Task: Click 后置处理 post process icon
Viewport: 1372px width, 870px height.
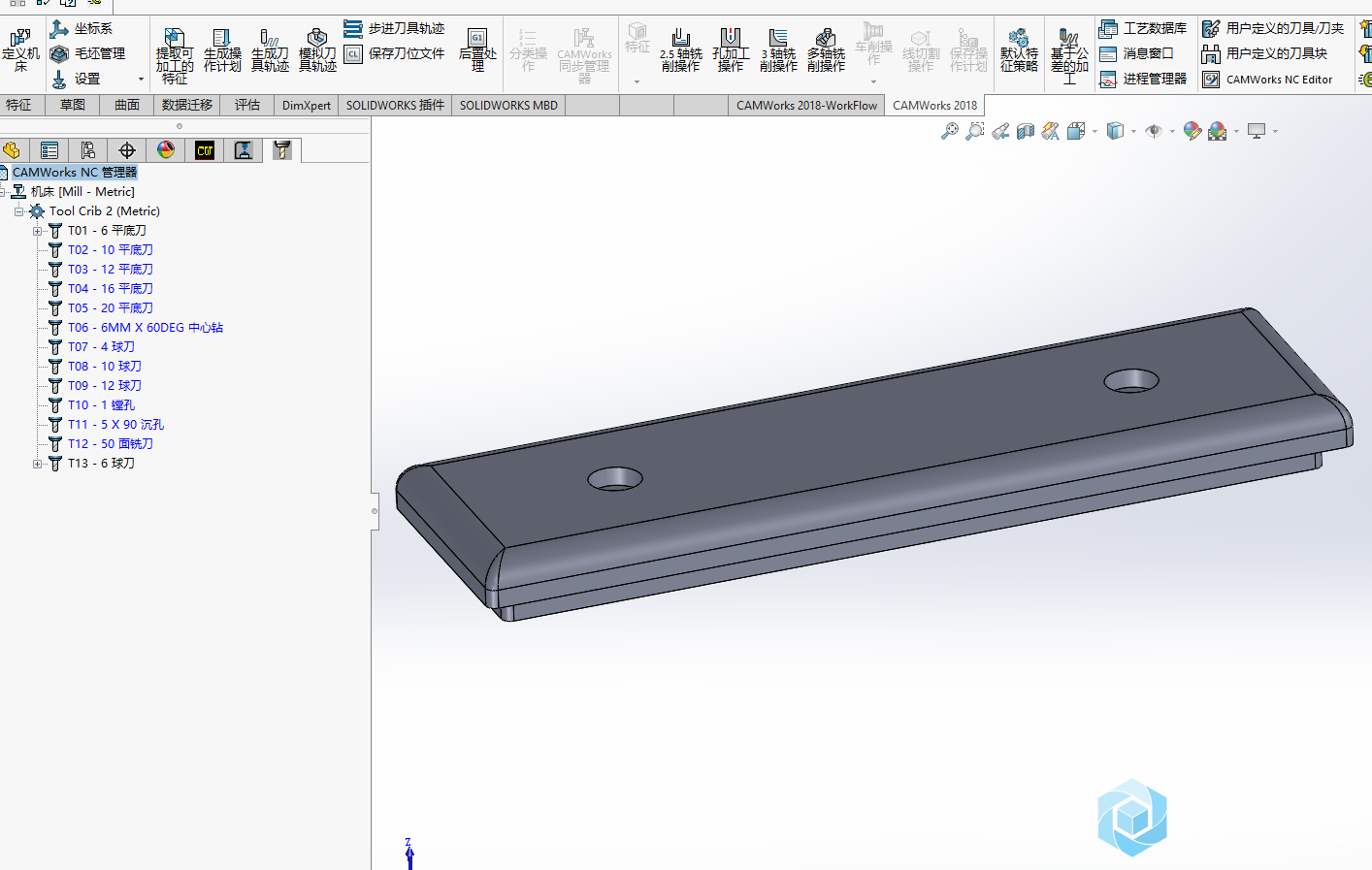Action: pyautogui.click(x=477, y=50)
